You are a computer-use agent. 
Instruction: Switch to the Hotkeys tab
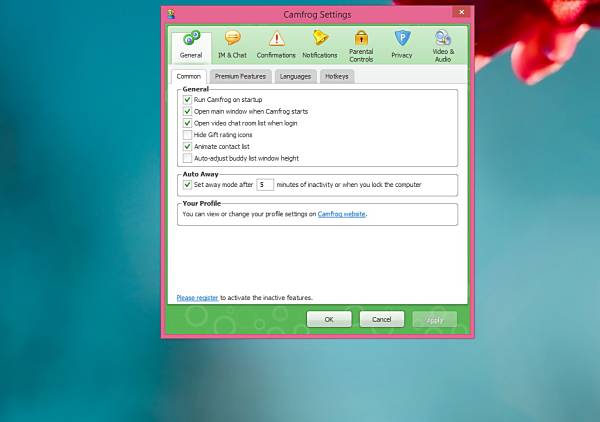[337, 77]
